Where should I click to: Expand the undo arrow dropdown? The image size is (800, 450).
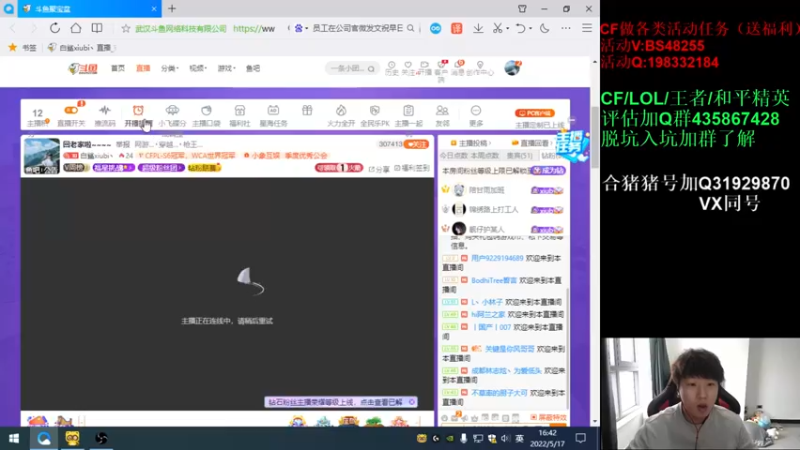tap(531, 29)
